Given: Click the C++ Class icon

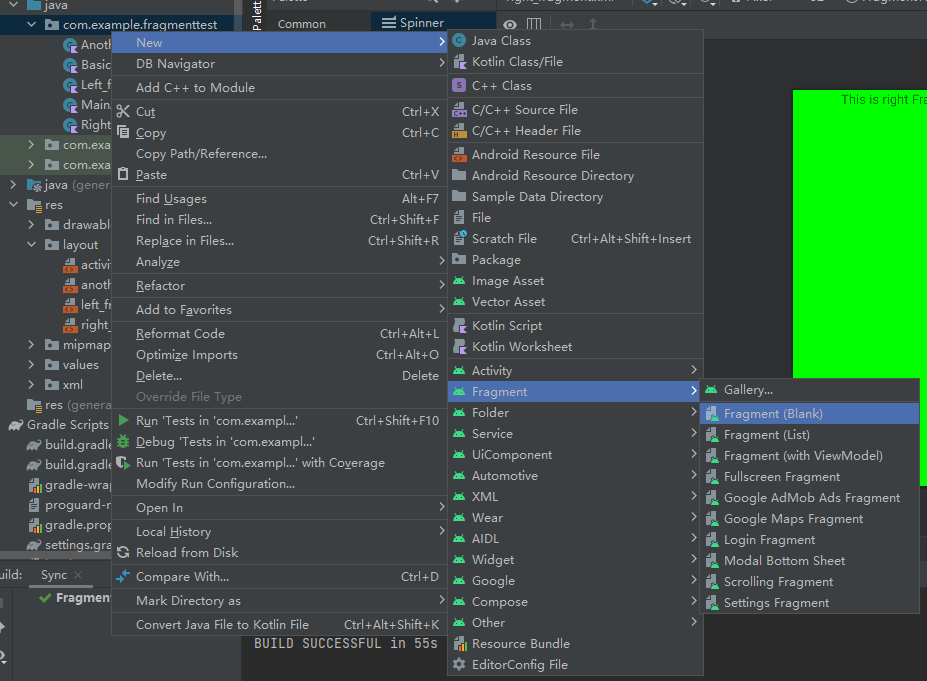Looking at the screenshot, I should [x=459, y=86].
